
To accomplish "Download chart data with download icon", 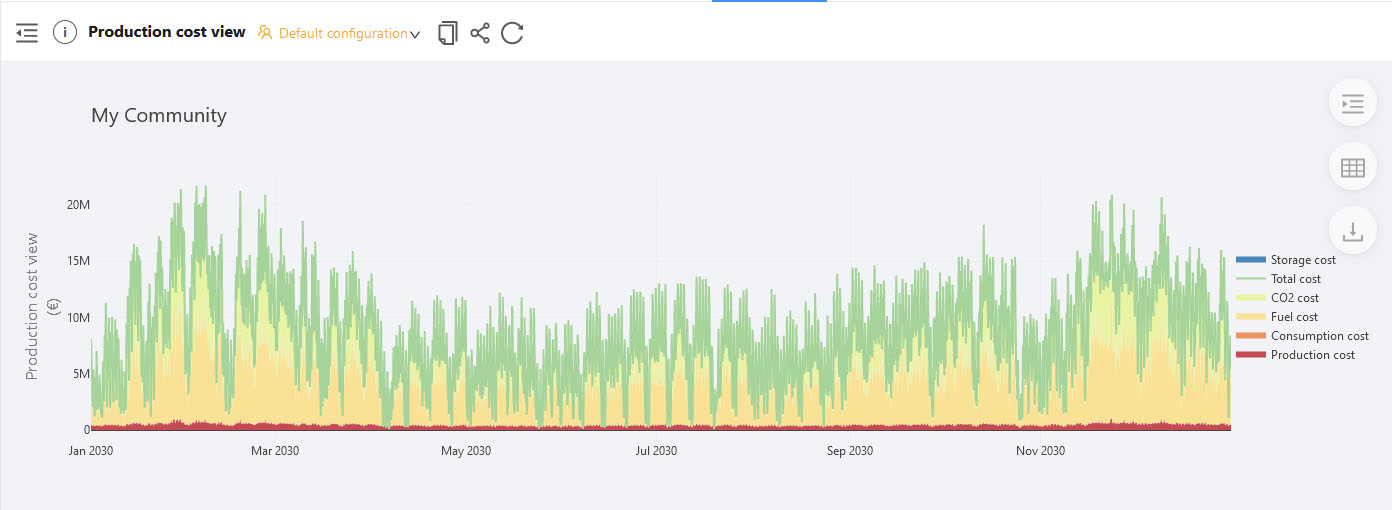I will 1353,231.
